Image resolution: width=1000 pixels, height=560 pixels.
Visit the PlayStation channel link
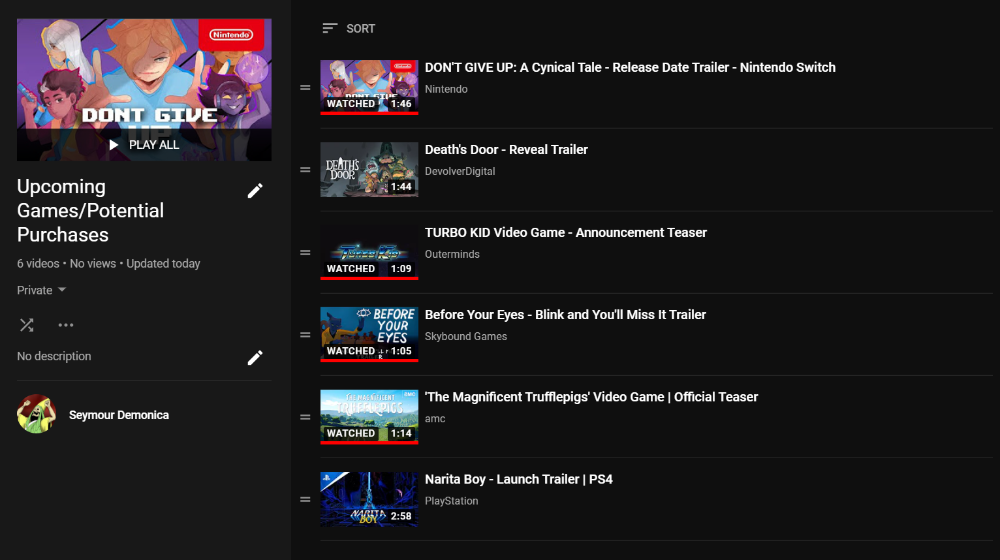point(452,501)
